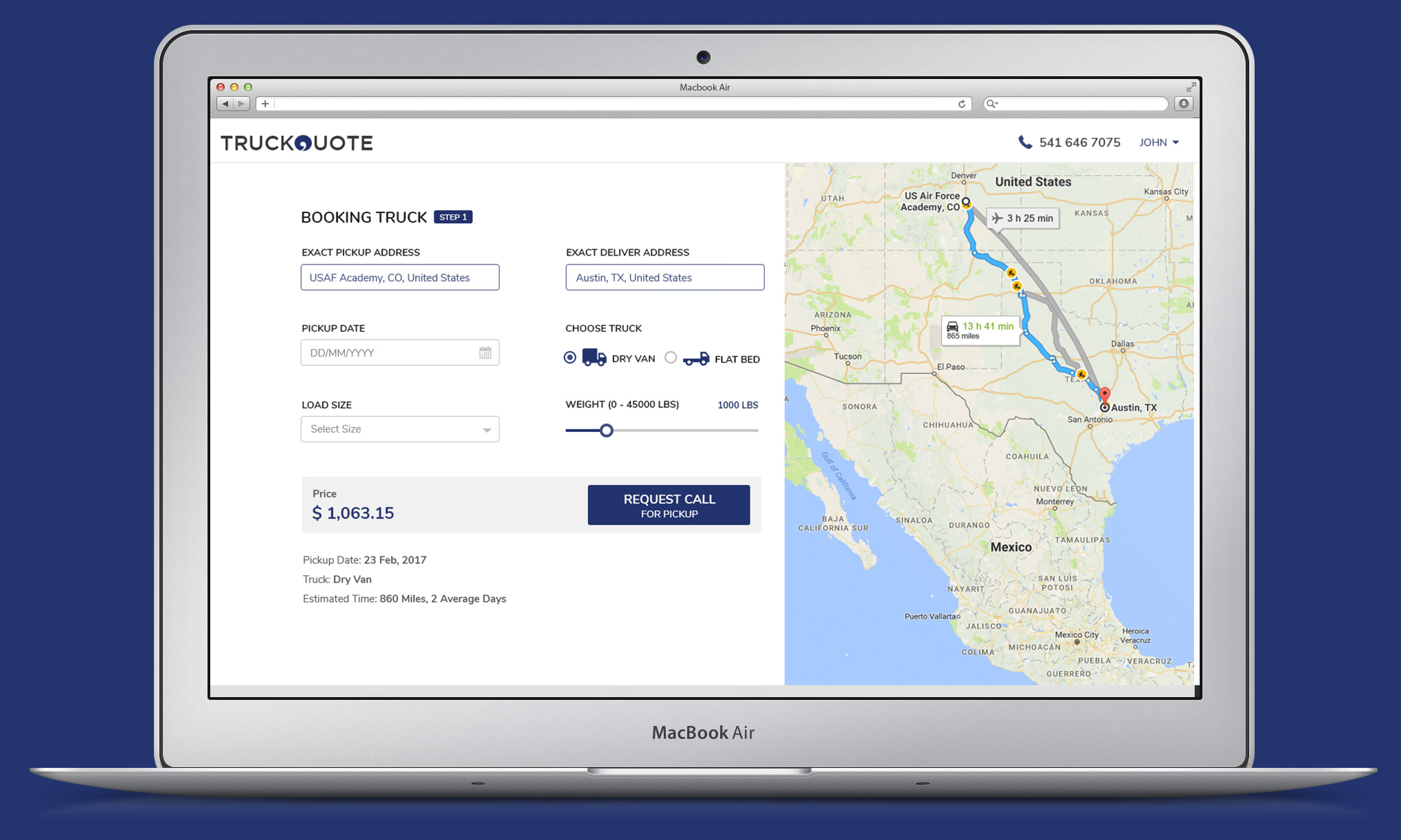The image size is (1401, 840).
Task: Click the Exact Pickup Address field
Action: pos(400,277)
